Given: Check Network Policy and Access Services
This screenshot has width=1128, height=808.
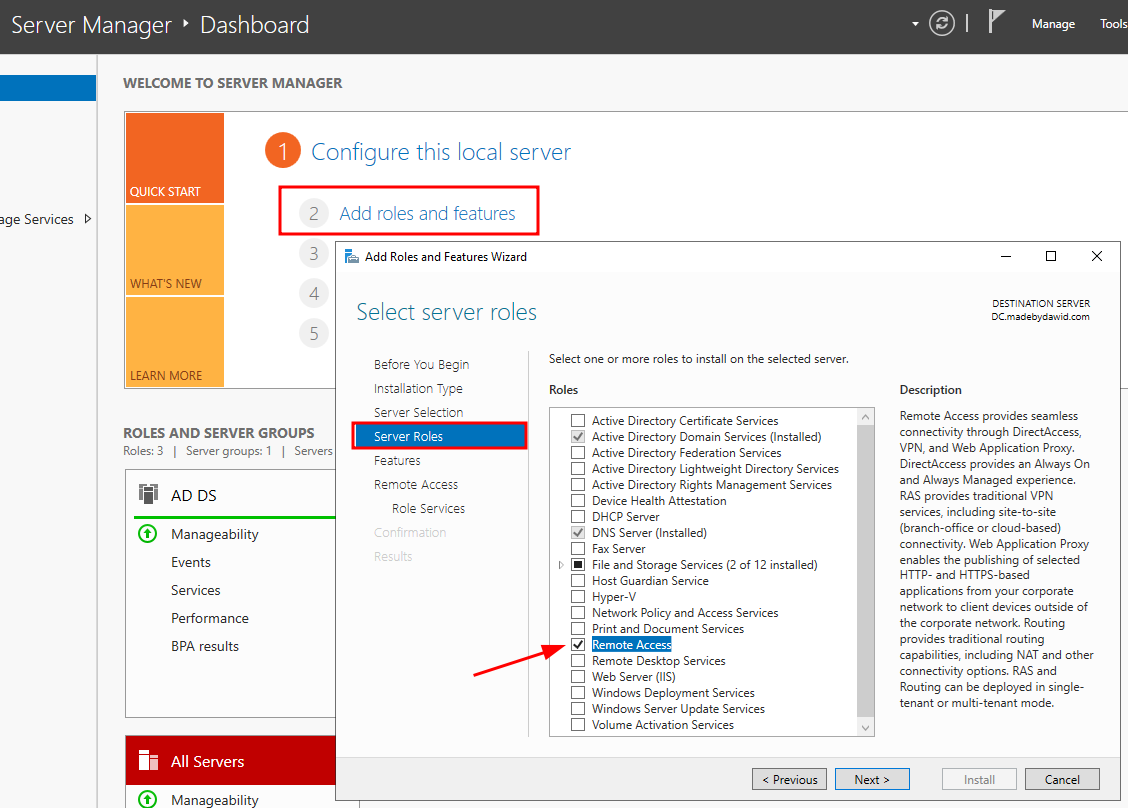Looking at the screenshot, I should [578, 613].
